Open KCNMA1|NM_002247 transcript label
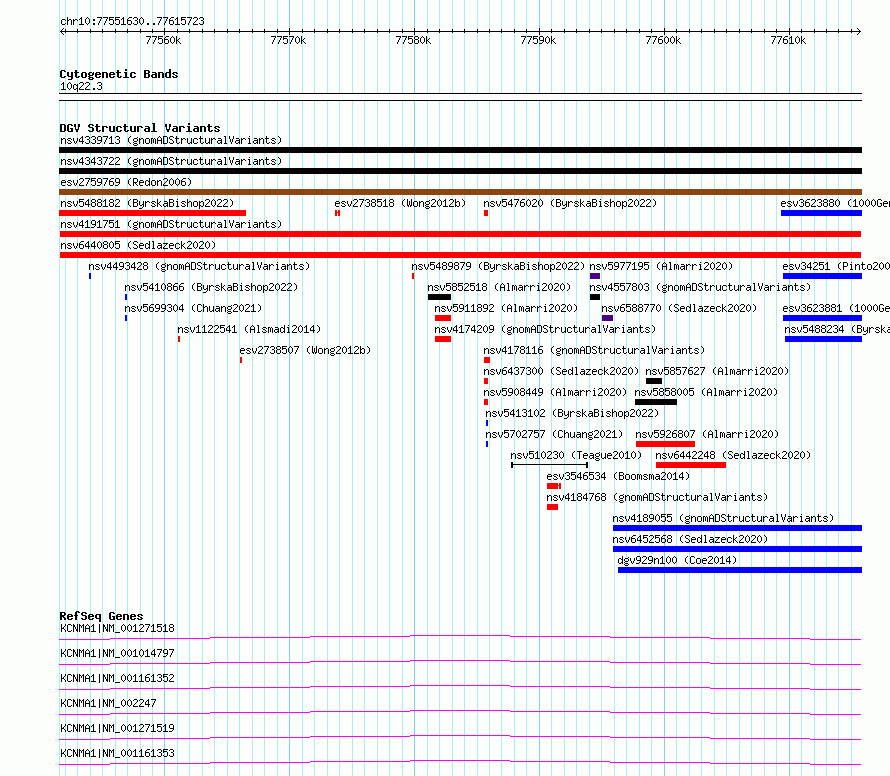890x776 pixels. (108, 703)
